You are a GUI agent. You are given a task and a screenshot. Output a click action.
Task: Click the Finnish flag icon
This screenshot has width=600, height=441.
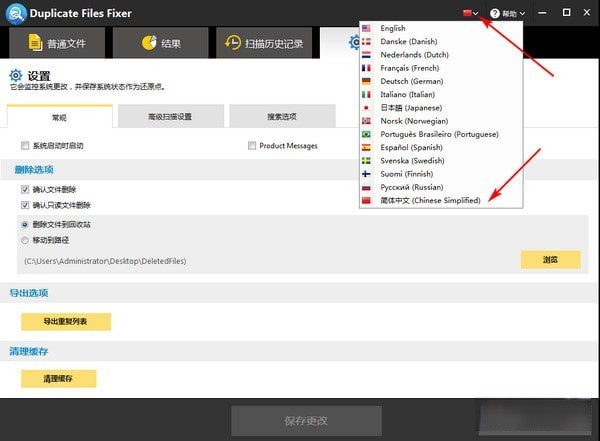tap(366, 174)
